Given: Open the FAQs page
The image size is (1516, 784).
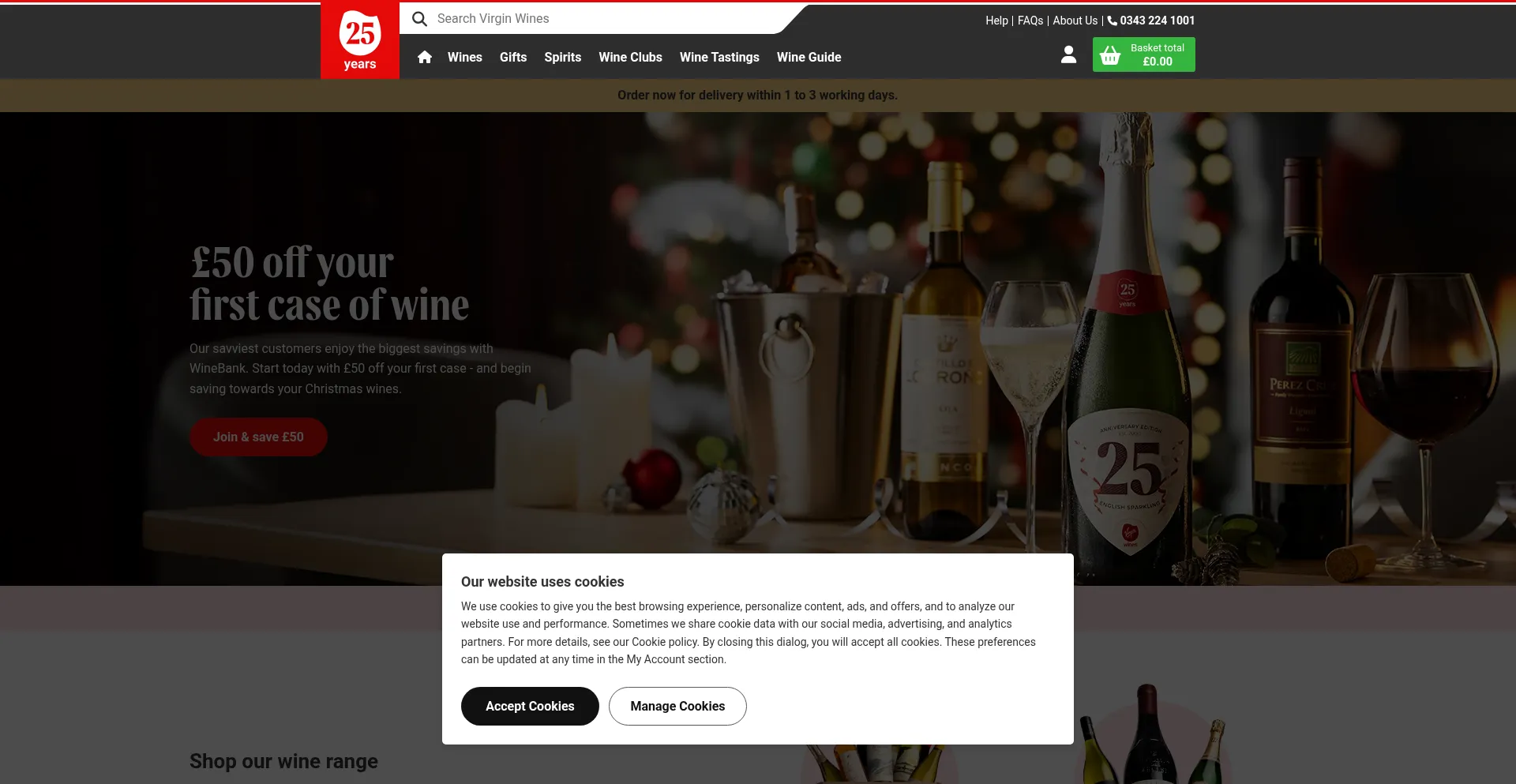Looking at the screenshot, I should (1030, 21).
